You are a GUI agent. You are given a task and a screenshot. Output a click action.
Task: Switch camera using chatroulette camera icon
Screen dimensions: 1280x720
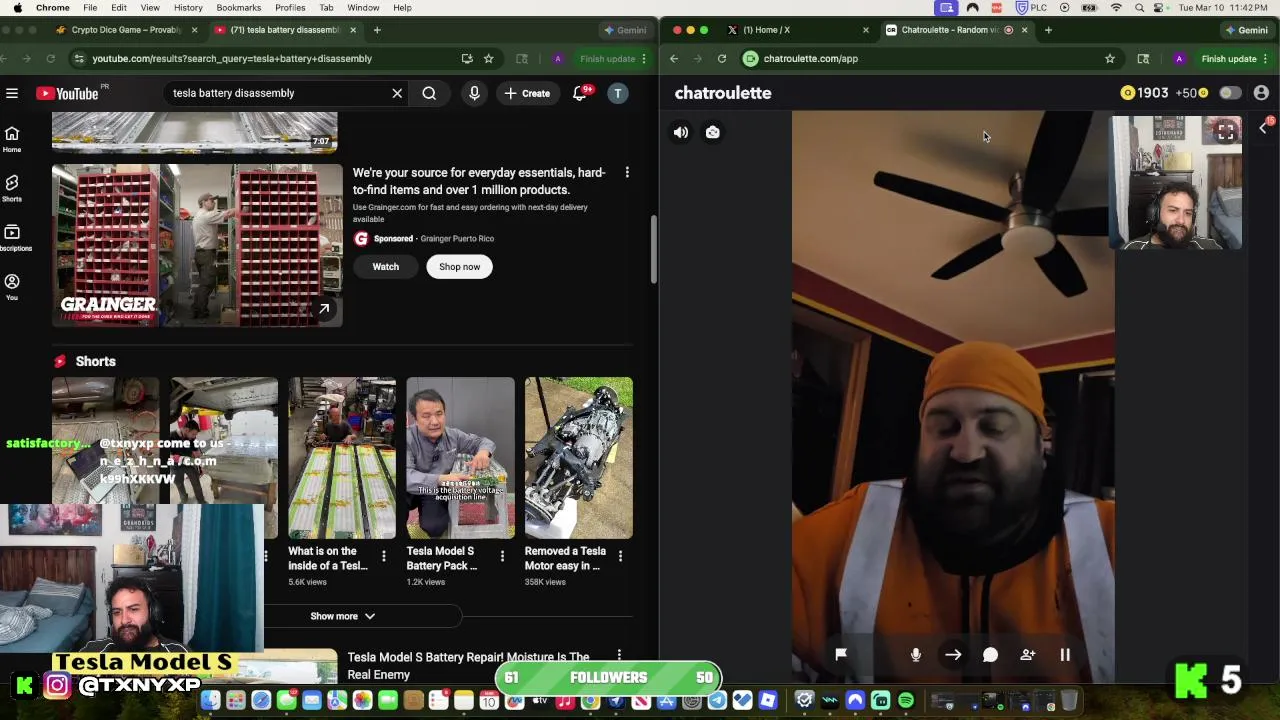pyautogui.click(x=713, y=132)
